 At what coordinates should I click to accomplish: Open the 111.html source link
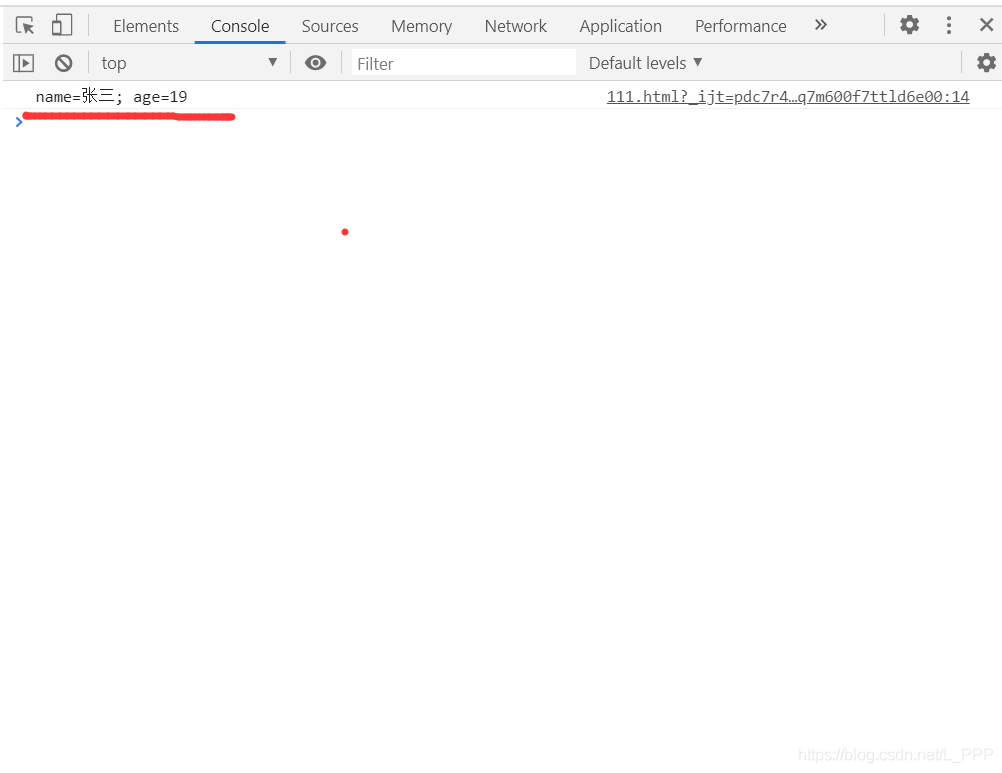[x=787, y=96]
